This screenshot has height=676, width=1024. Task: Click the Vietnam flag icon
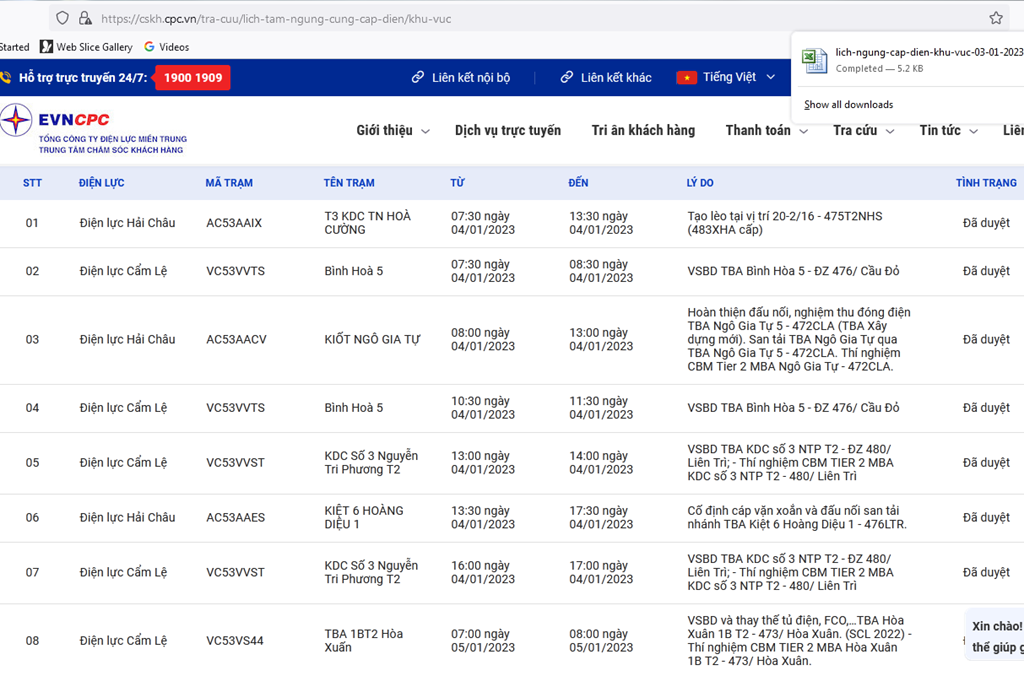(686, 78)
